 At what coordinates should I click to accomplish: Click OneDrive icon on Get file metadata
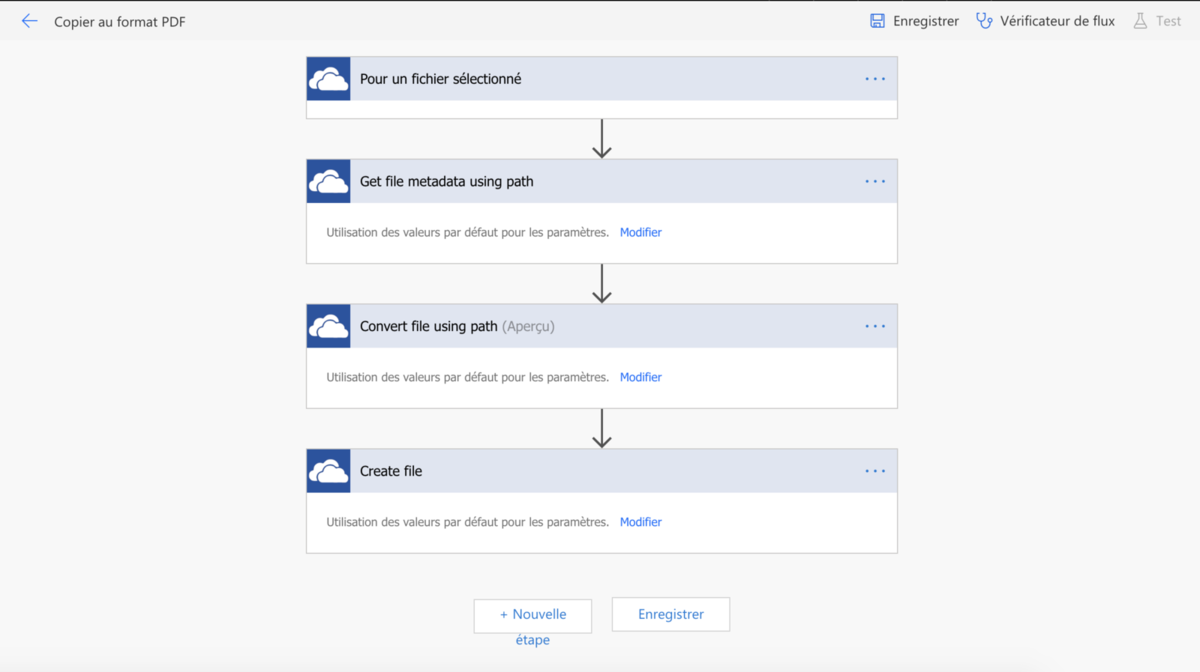tap(328, 182)
